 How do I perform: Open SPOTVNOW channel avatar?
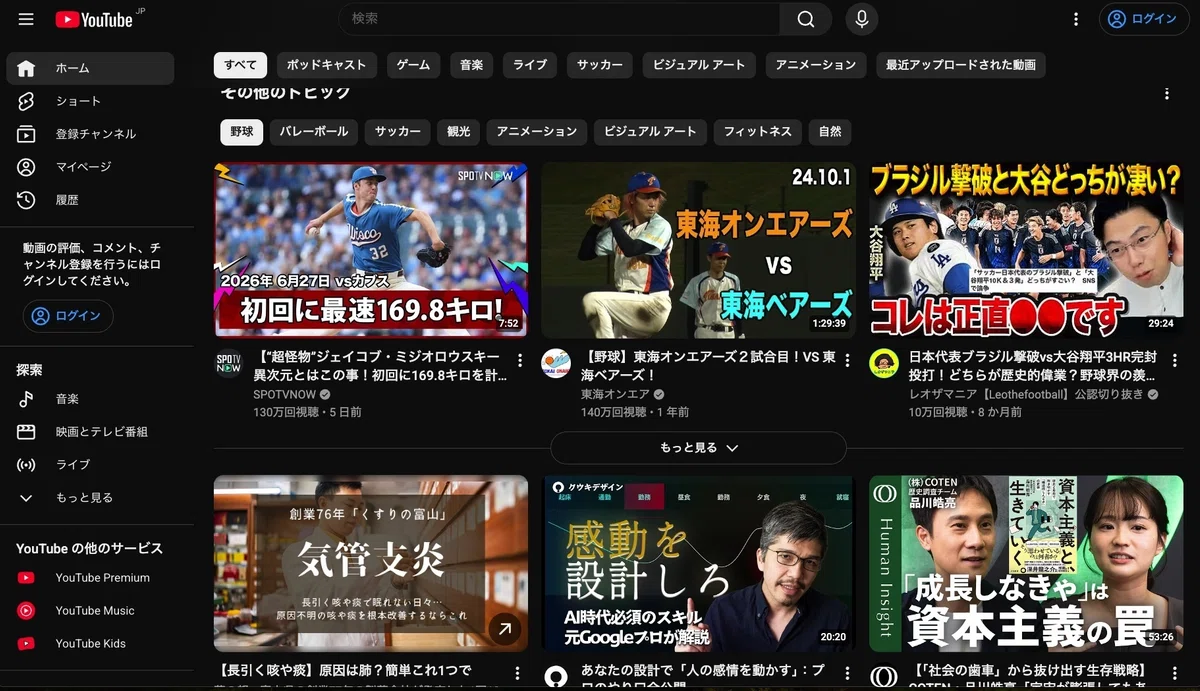(x=229, y=362)
